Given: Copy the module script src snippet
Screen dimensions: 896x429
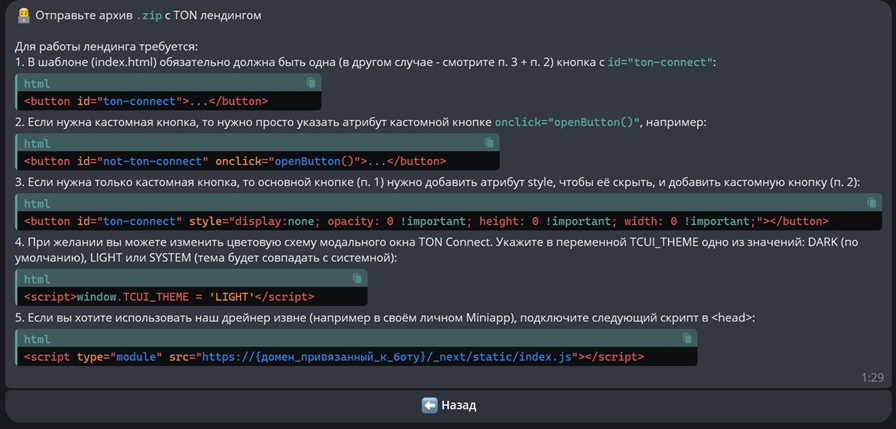Looking at the screenshot, I should point(687,339).
